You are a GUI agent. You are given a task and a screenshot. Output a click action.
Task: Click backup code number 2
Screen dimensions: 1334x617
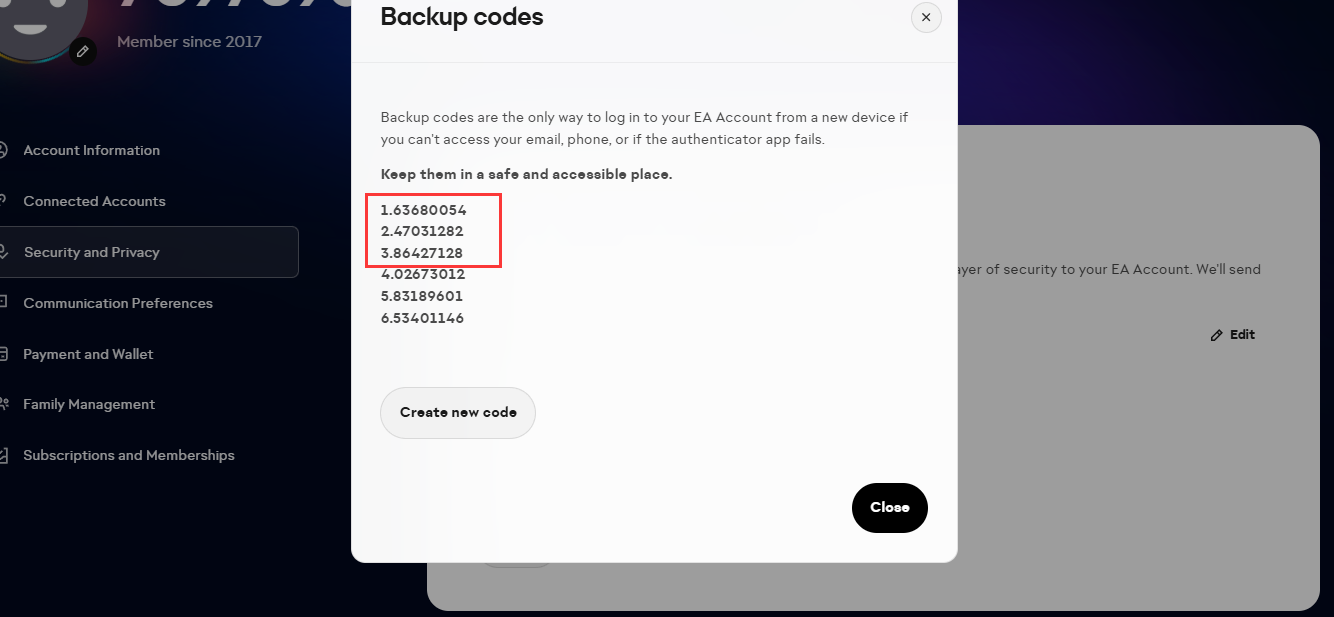click(x=421, y=231)
